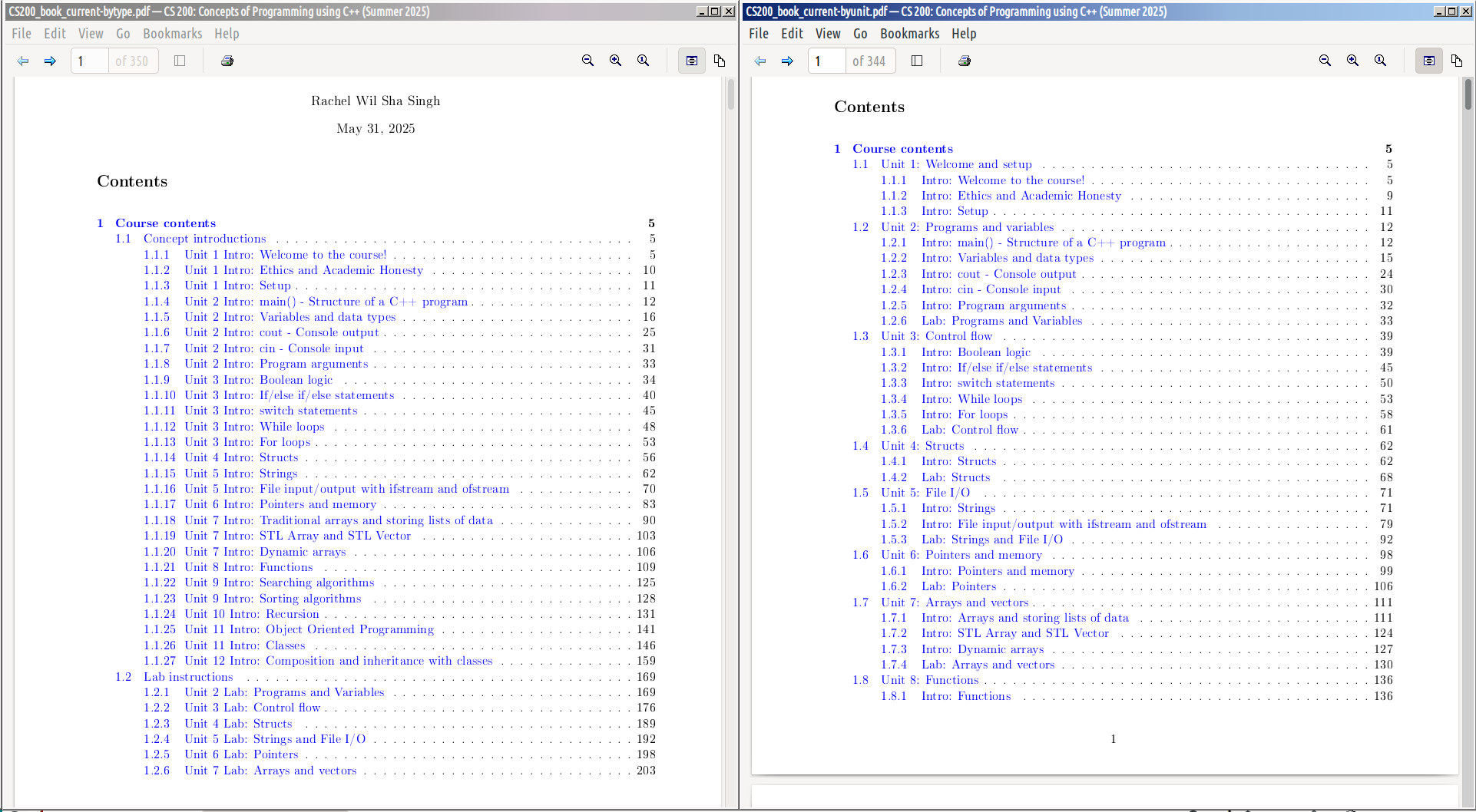Click page number field in right window
This screenshot has width=1476, height=812.
[x=827, y=61]
